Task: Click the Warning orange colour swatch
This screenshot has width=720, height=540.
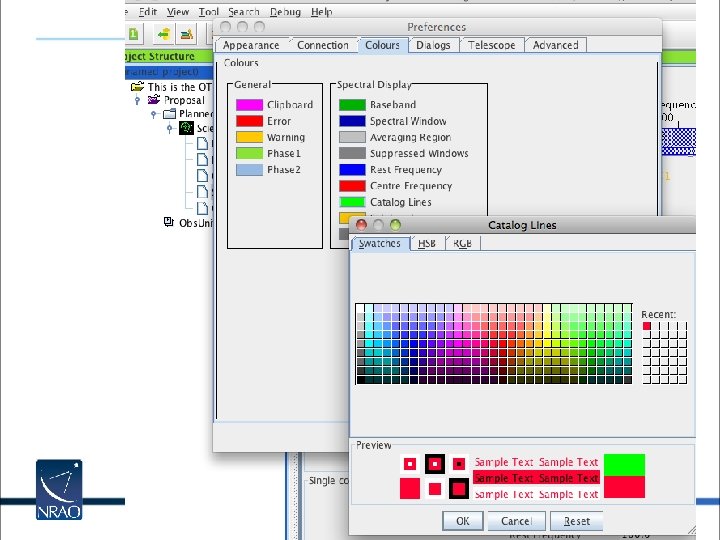Action: click(249, 137)
